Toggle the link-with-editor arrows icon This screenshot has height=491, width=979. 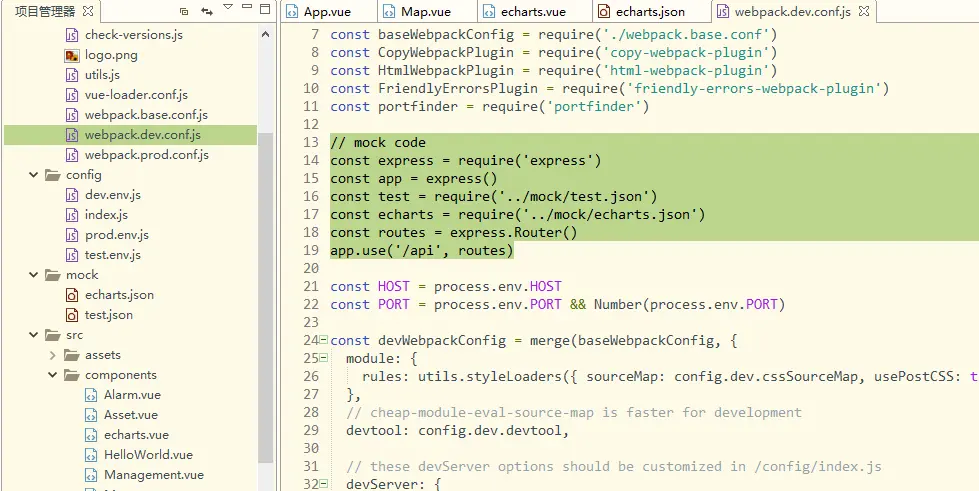tap(207, 11)
